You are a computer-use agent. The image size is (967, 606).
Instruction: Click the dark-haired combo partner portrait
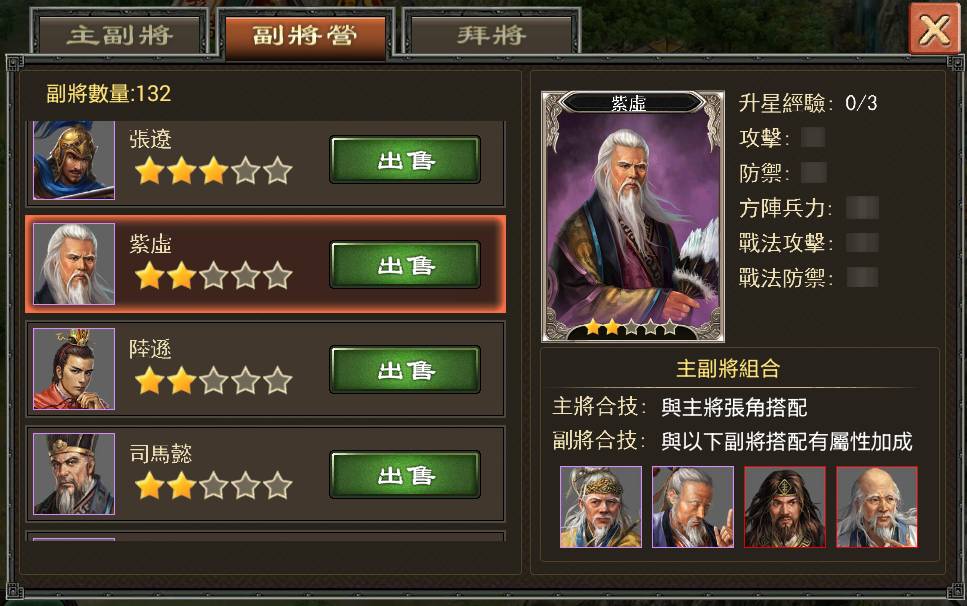click(785, 507)
